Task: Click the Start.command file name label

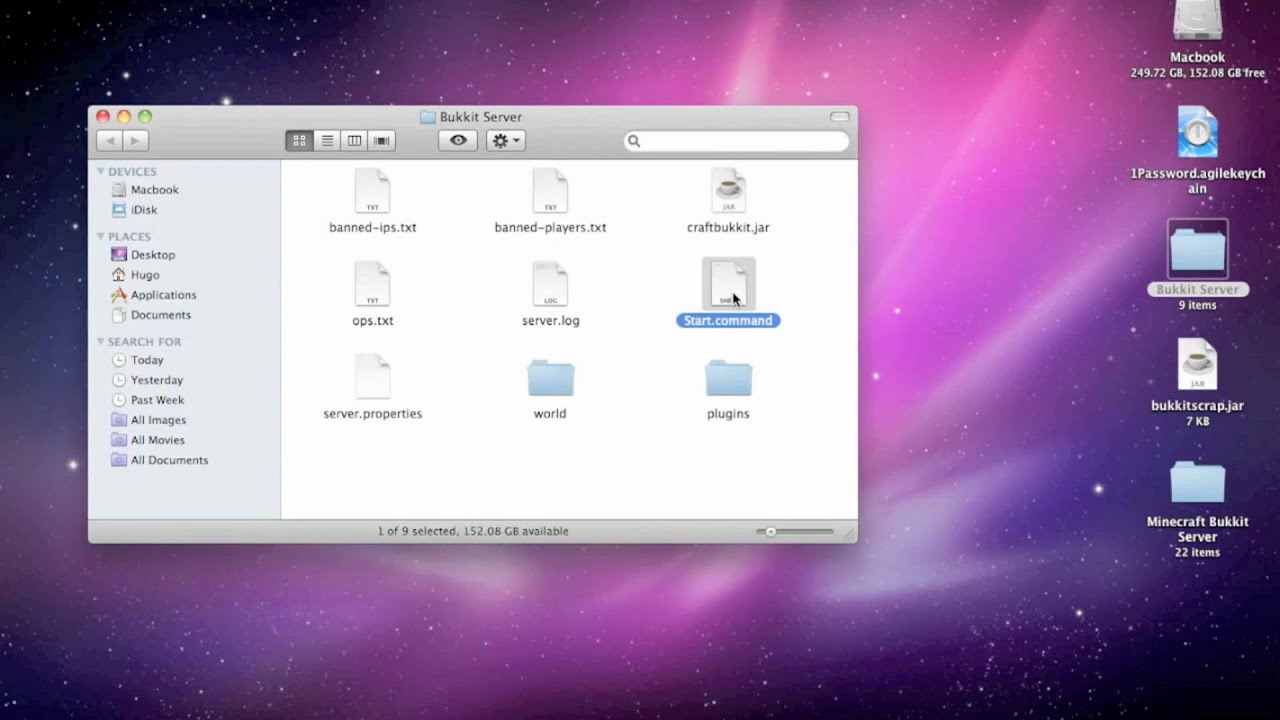Action: (728, 320)
